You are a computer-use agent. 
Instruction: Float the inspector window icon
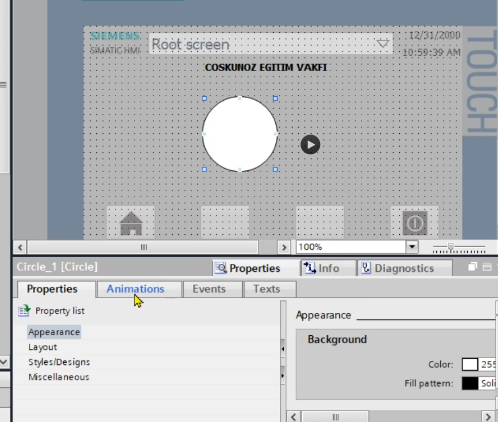coord(472,267)
